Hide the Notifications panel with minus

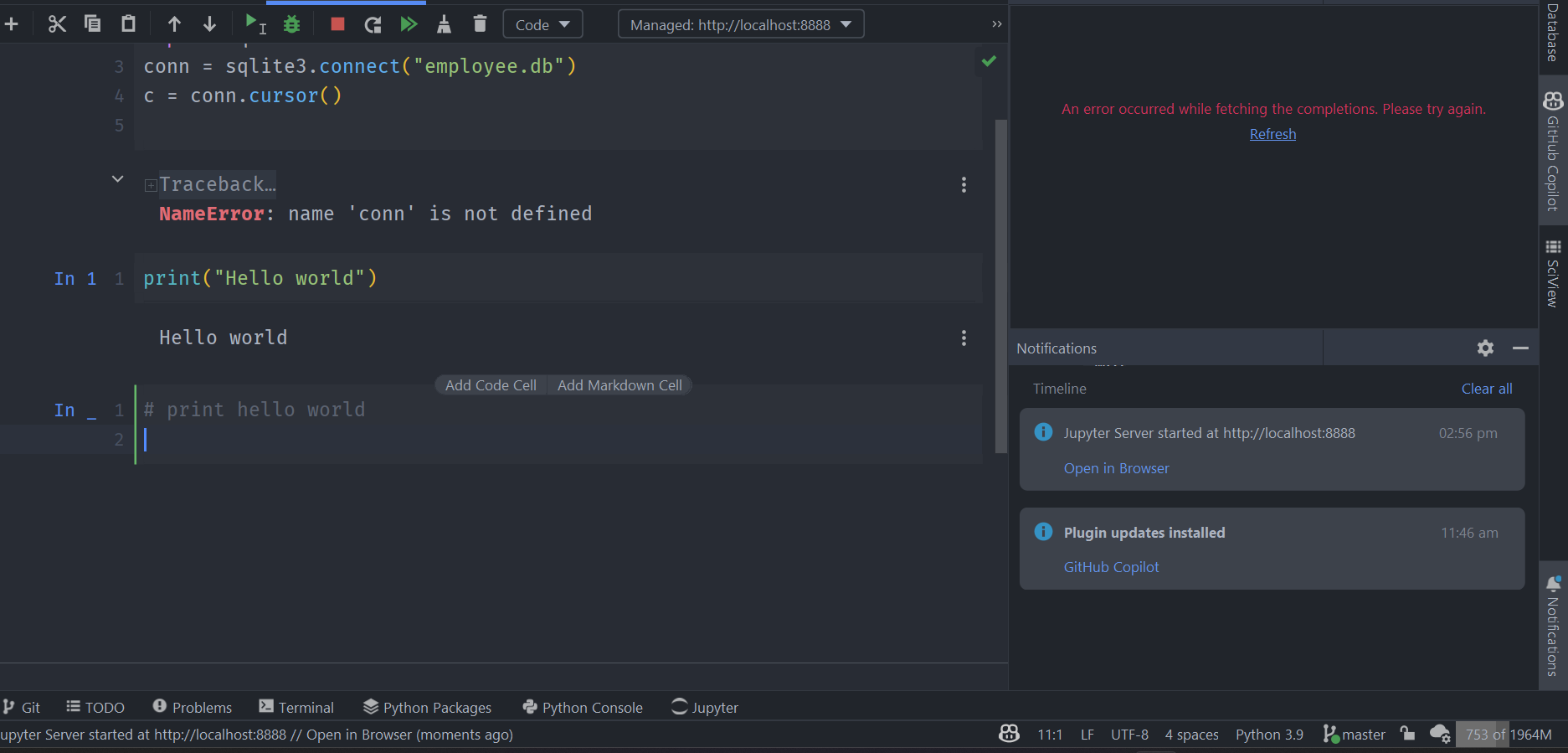pos(1520,348)
